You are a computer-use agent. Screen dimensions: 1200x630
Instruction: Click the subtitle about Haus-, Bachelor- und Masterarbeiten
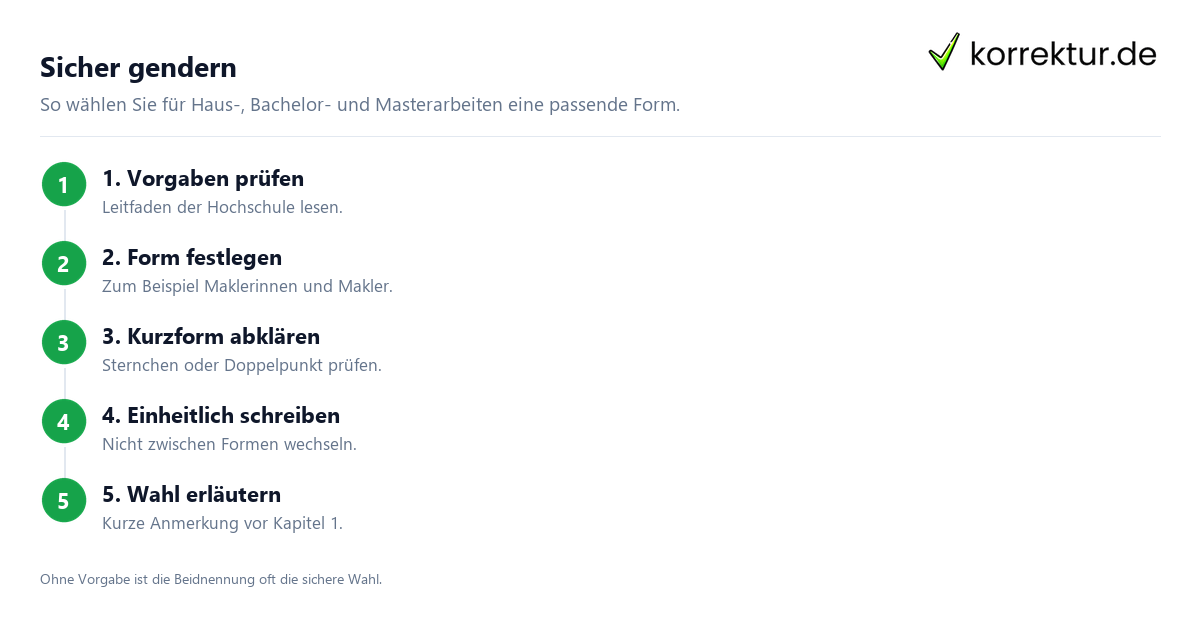(360, 104)
